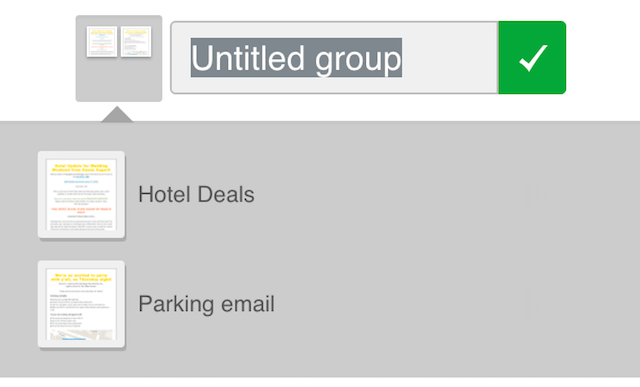Confirm group name with green checkmark
640x387 pixels.
coord(532,58)
